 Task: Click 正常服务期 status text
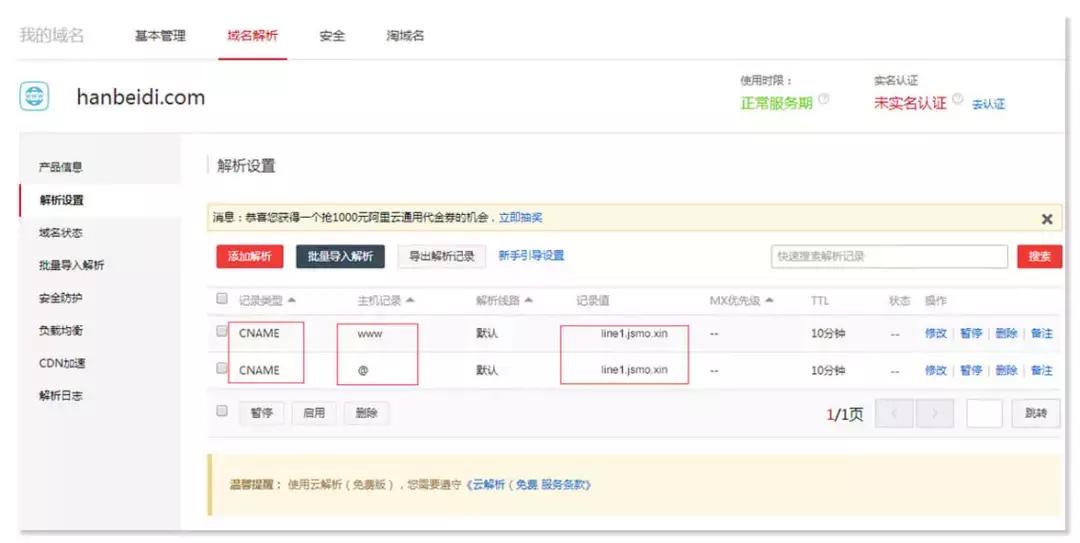point(776,103)
